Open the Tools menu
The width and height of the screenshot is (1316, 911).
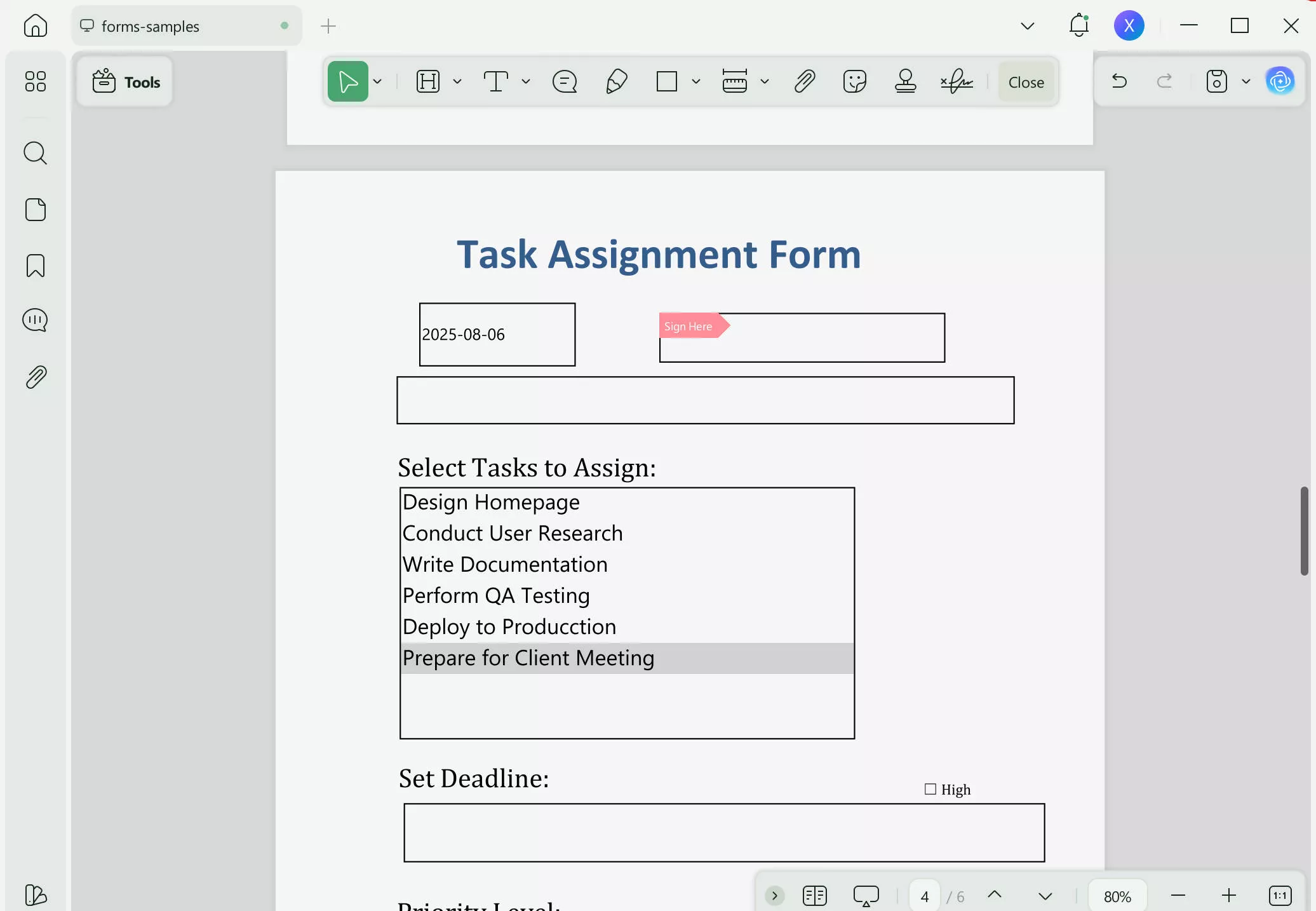pyautogui.click(x=124, y=81)
